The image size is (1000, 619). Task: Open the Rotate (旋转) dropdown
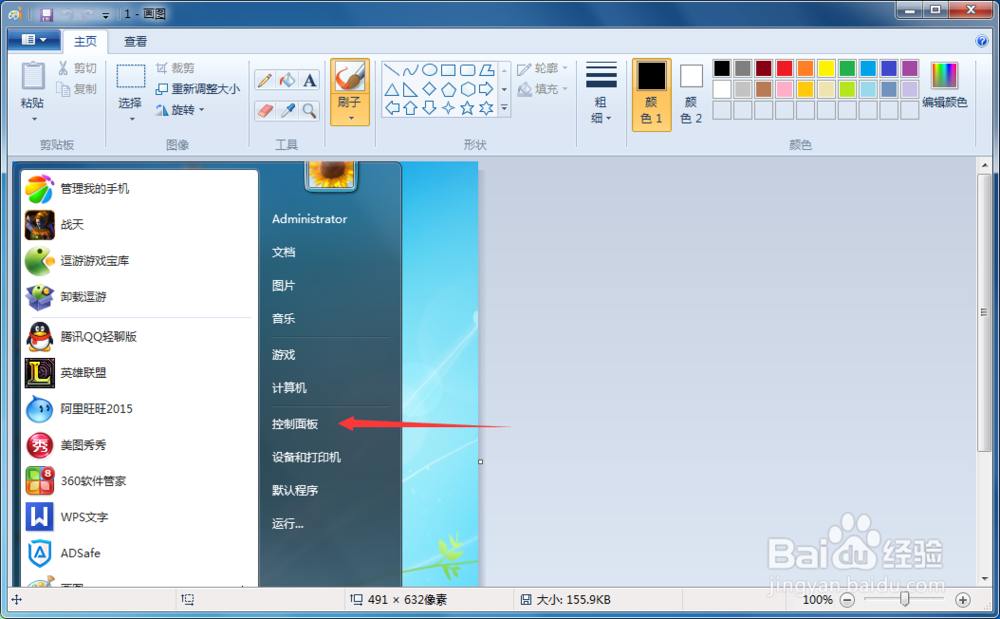[x=180, y=110]
